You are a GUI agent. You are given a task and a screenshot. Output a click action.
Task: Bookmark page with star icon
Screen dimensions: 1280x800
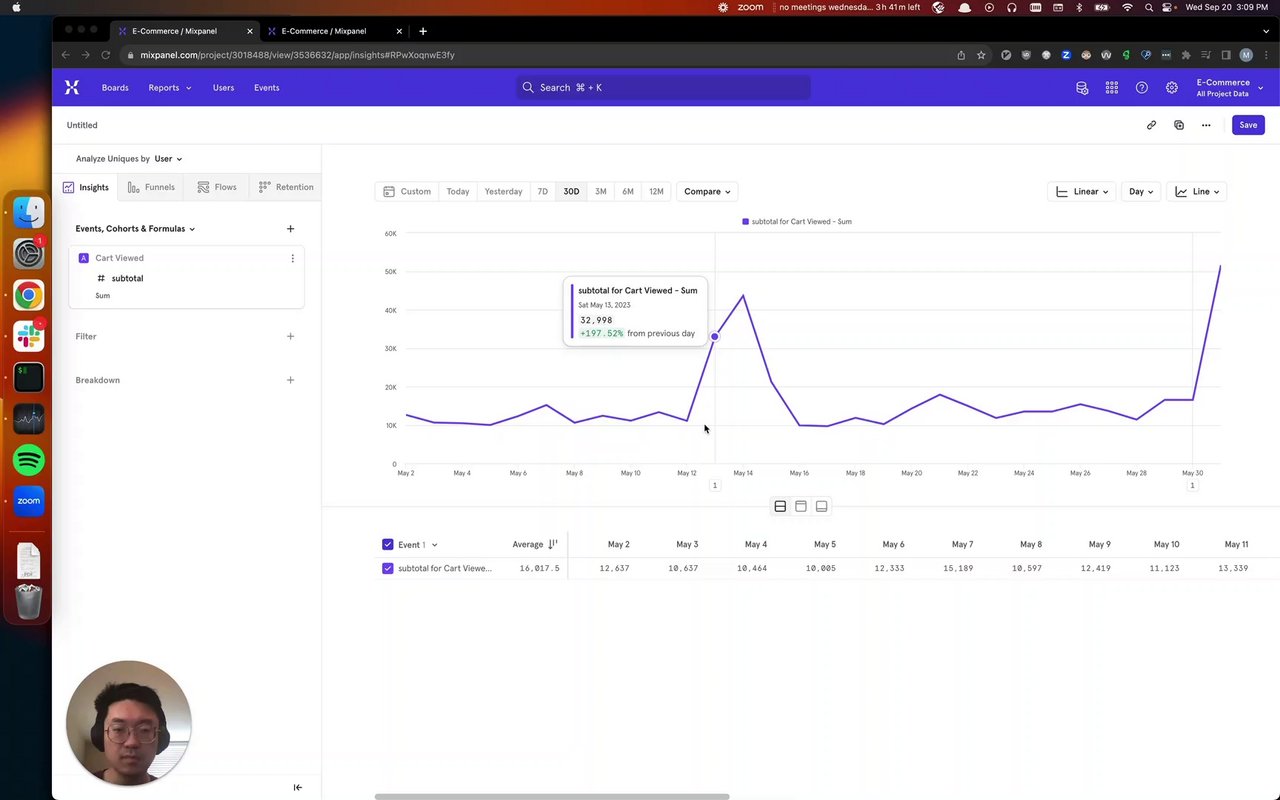tap(981, 55)
